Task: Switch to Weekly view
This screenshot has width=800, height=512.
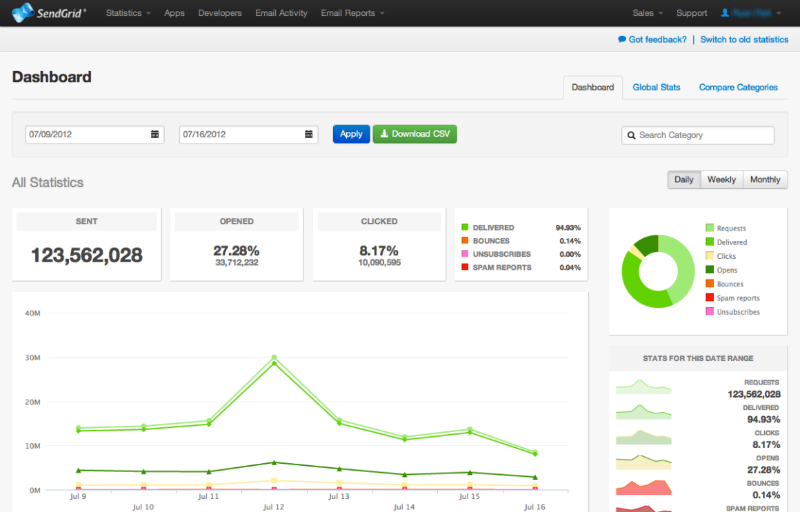Action: (x=721, y=180)
